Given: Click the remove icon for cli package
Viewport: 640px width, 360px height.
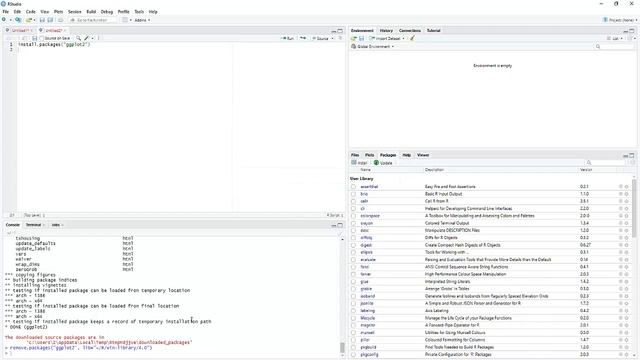Looking at the screenshot, I should [x=627, y=209].
